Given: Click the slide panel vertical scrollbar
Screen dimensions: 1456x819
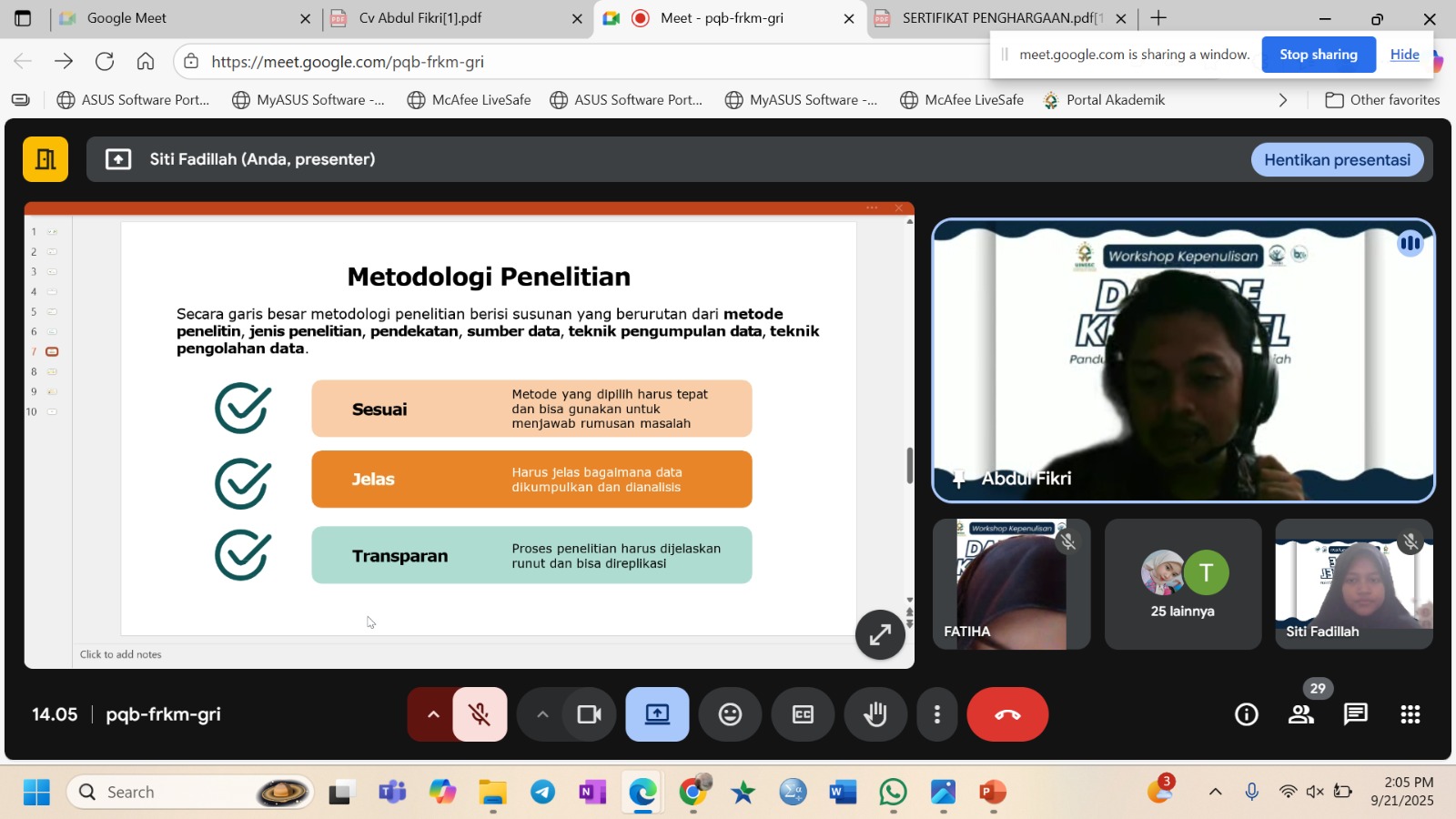Looking at the screenshot, I should [x=909, y=466].
